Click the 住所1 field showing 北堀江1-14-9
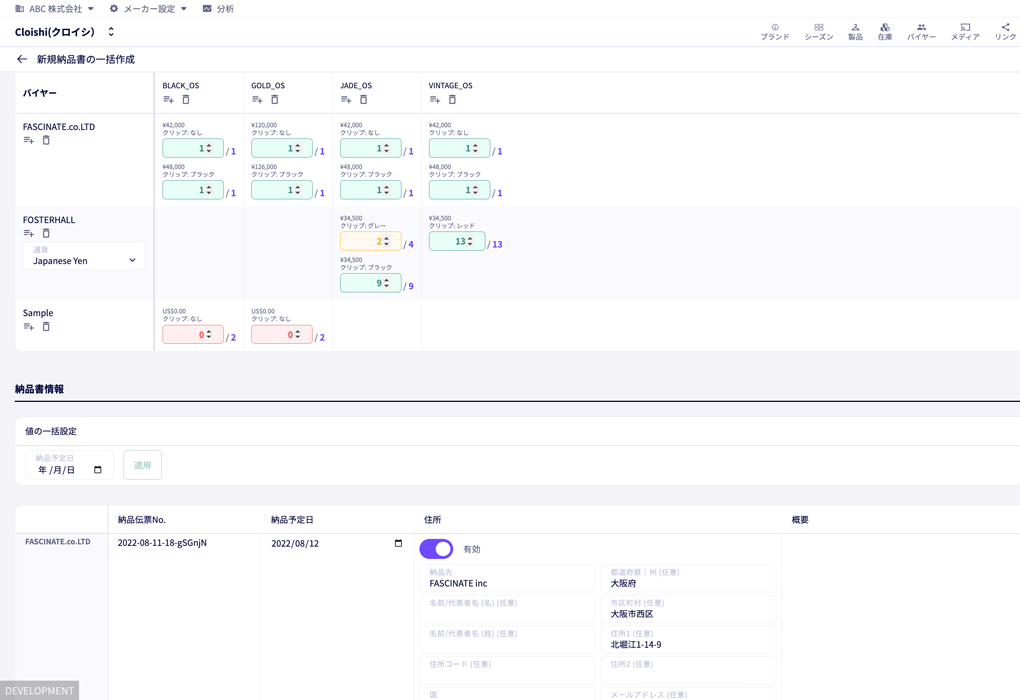The height and width of the screenshot is (700, 1020). point(688,639)
